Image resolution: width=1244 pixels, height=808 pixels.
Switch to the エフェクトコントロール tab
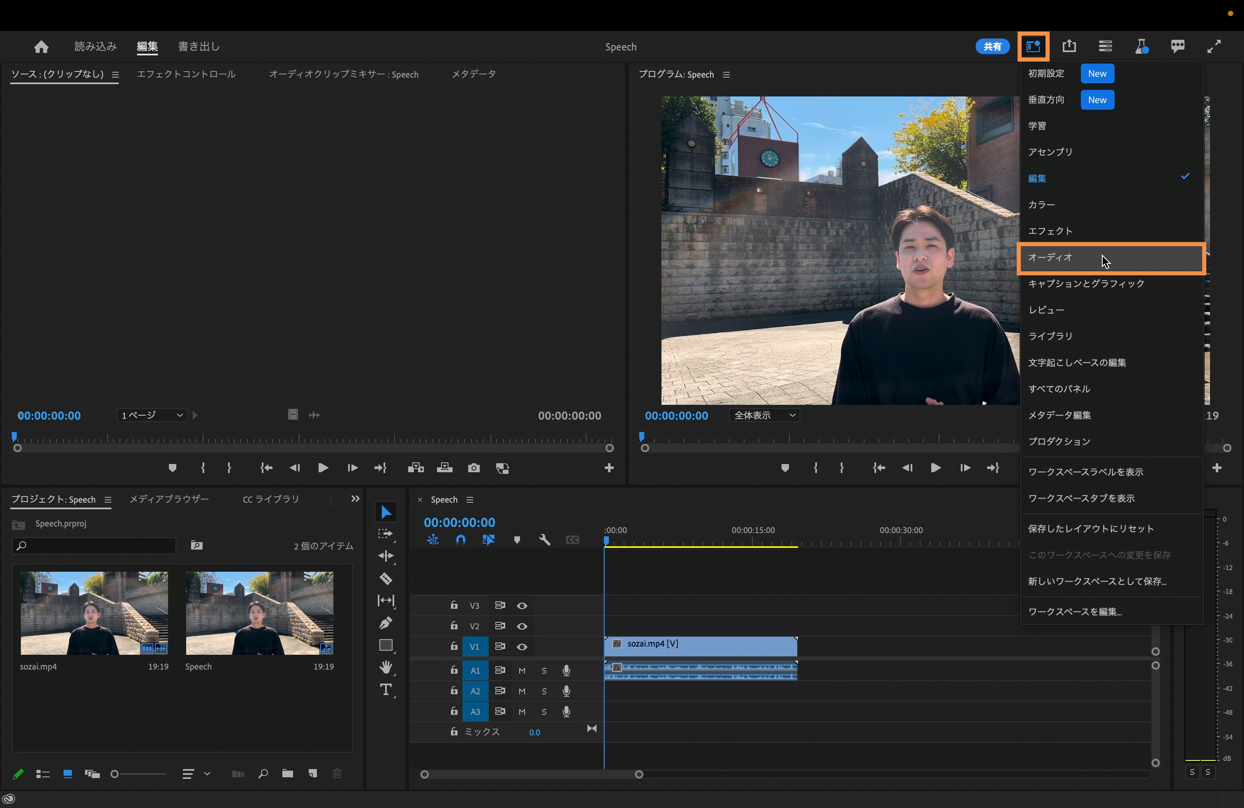[186, 74]
